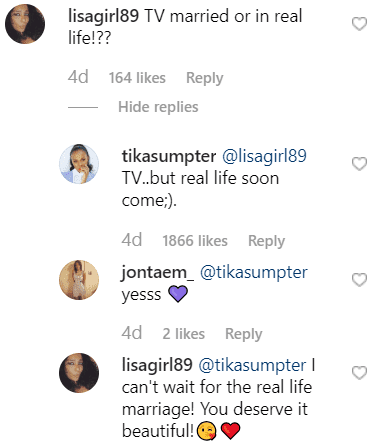Like jontaem_'s yesss comment heart
The image size is (378, 446).
click(x=359, y=280)
